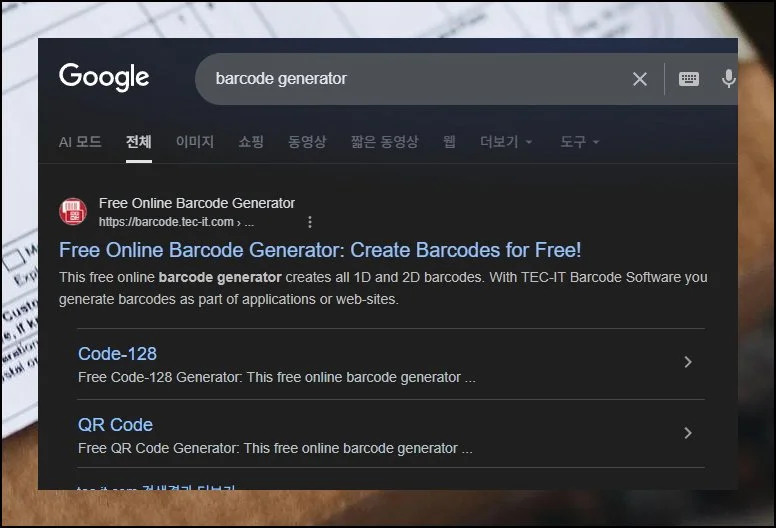Viewport: 776px width, 528px height.
Task: Open the Code-128 sitelink
Action: click(117, 354)
